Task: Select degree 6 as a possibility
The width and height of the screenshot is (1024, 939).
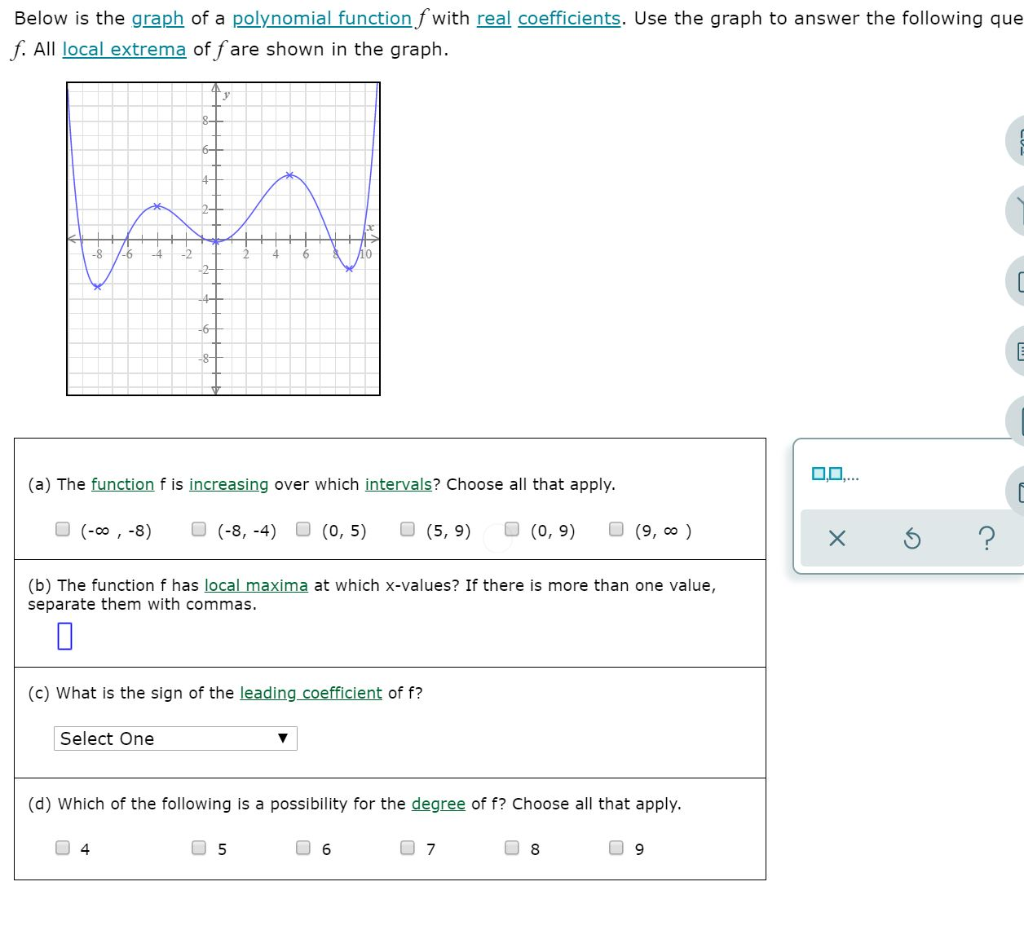Action: click(302, 847)
